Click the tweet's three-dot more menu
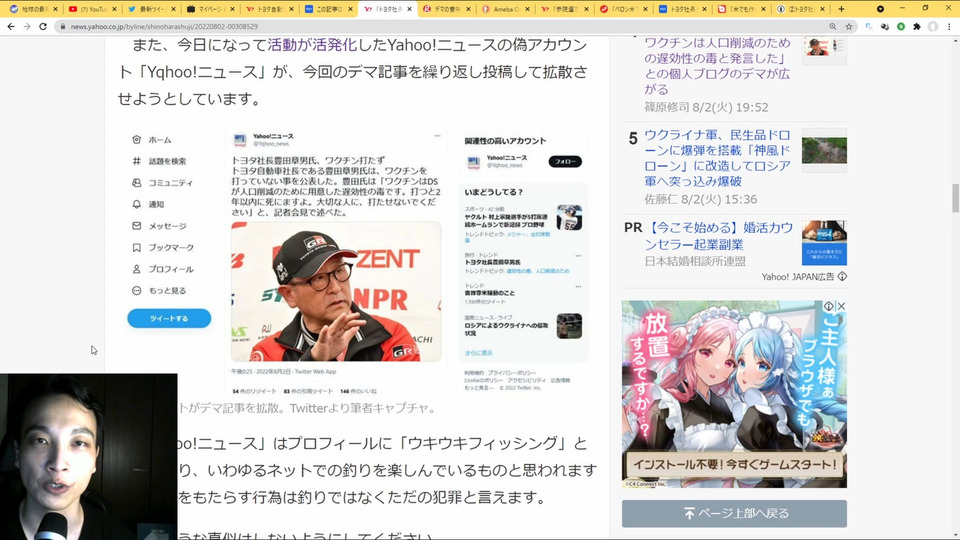The image size is (960, 540). pyautogui.click(x=437, y=136)
